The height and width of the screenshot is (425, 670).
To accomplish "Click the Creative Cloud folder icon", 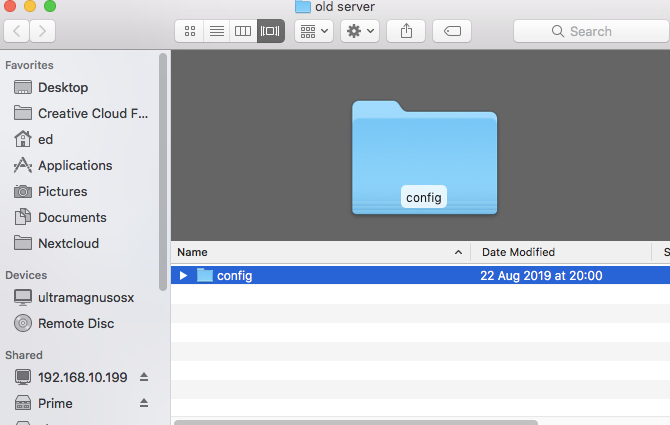I will pos(23,113).
